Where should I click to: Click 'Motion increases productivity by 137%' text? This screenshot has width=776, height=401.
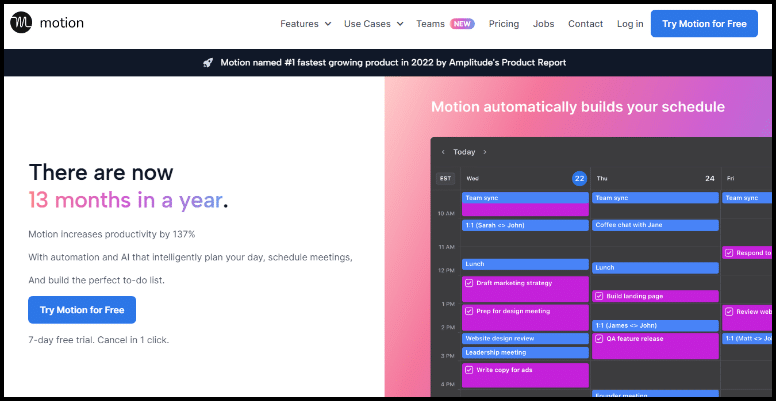tap(112, 234)
